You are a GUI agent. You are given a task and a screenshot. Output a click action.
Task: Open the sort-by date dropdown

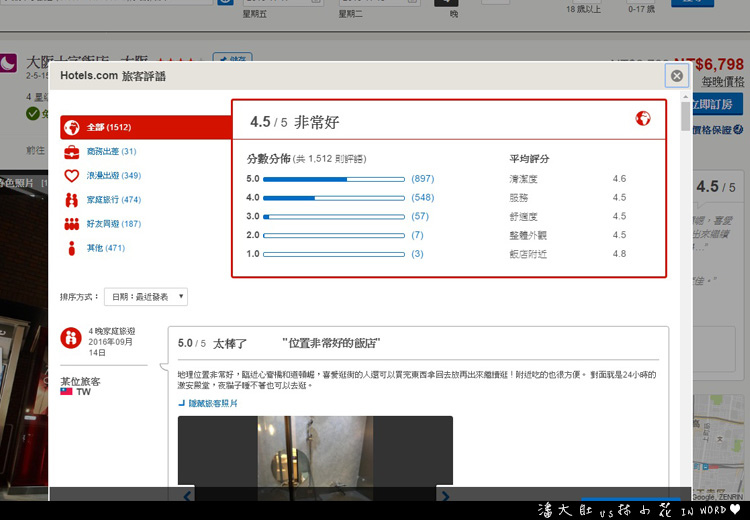pyautogui.click(x=146, y=297)
